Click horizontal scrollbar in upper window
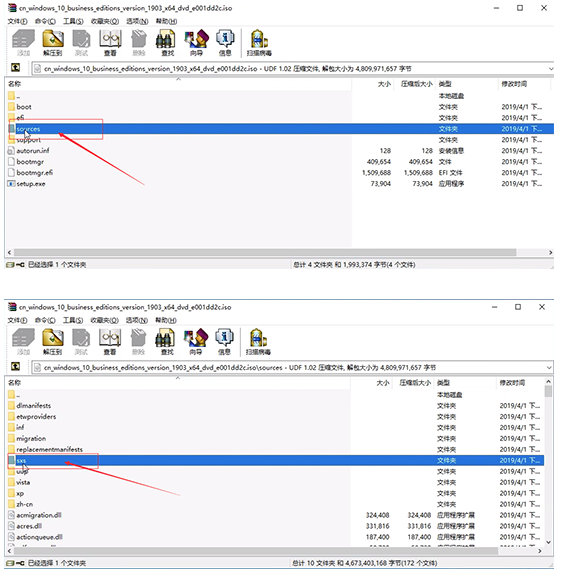Screen dimensions: 563x576 [265, 252]
